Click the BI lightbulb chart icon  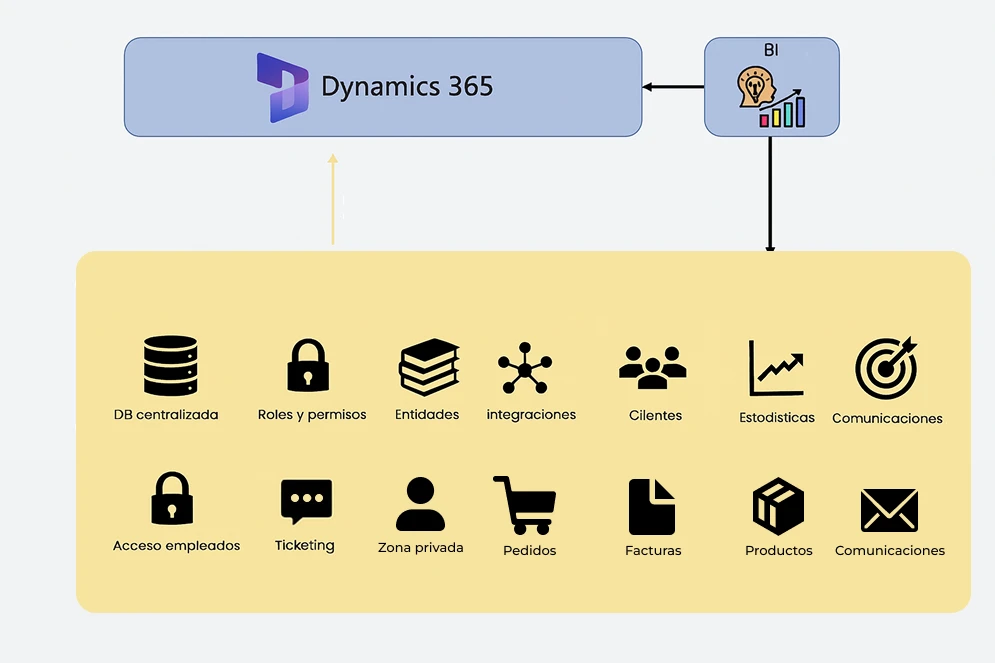pos(772,98)
